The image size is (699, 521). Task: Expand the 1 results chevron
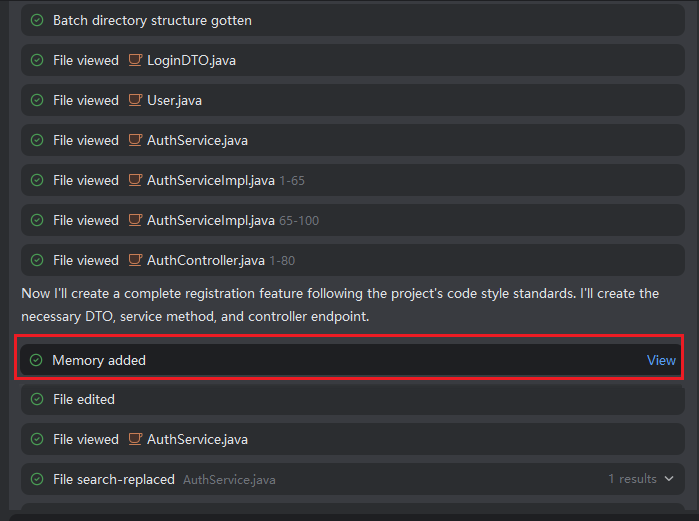[x=669, y=479]
